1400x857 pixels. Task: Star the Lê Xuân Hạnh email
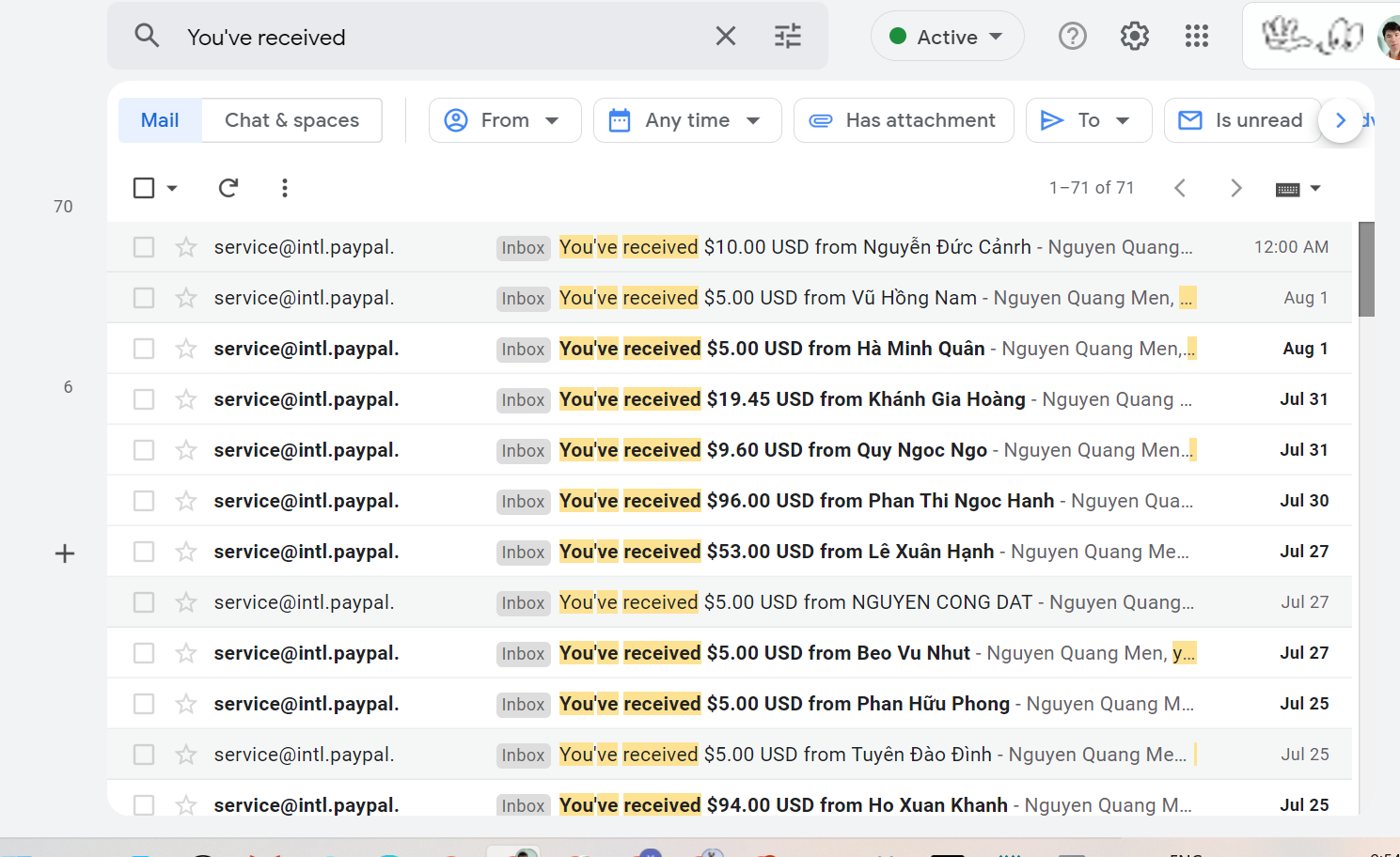tap(186, 552)
